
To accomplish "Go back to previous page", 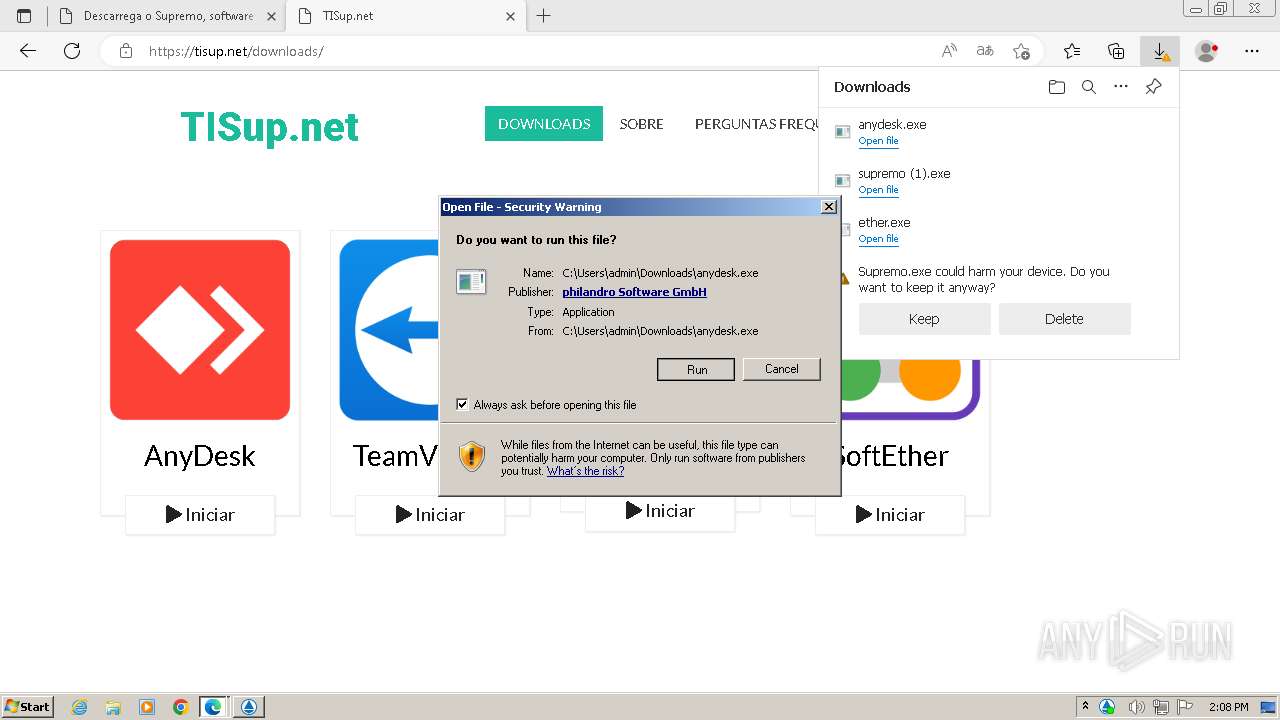I will [x=28, y=51].
